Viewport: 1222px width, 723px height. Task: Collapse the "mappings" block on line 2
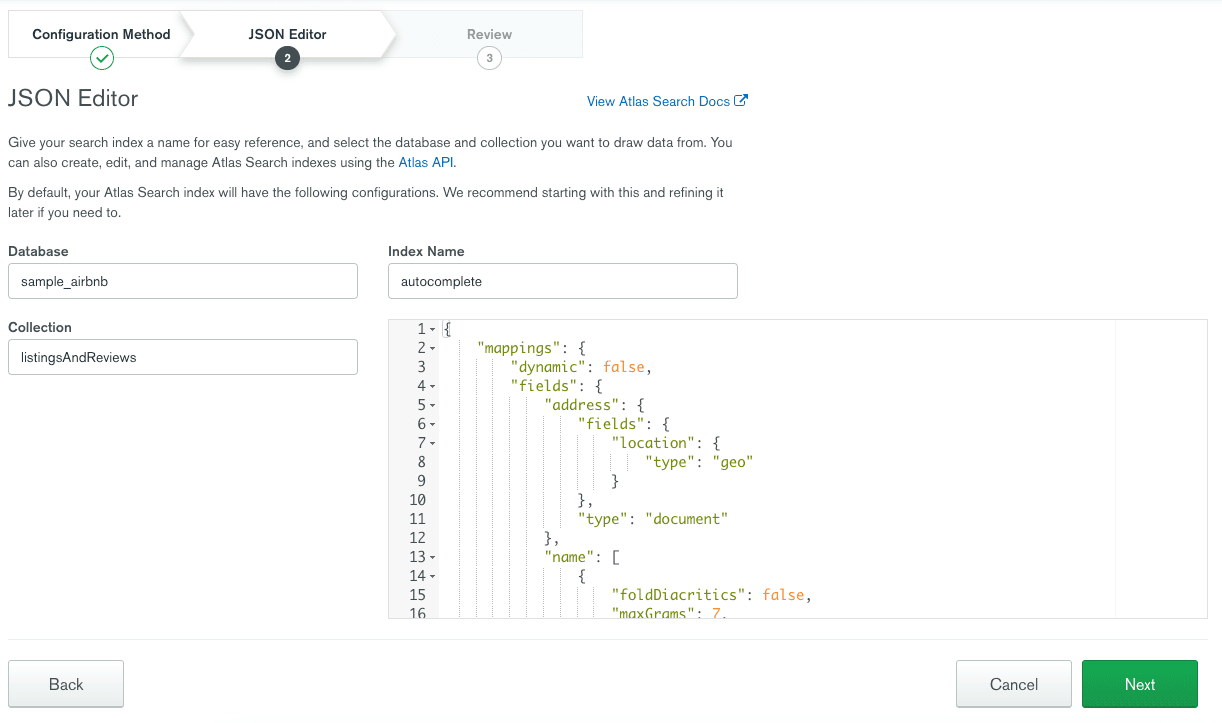coord(432,349)
